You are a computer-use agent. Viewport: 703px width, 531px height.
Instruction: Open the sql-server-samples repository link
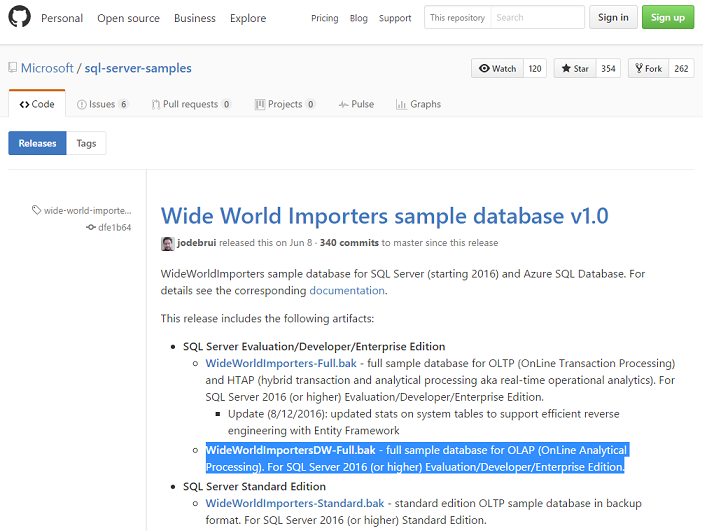click(138, 68)
